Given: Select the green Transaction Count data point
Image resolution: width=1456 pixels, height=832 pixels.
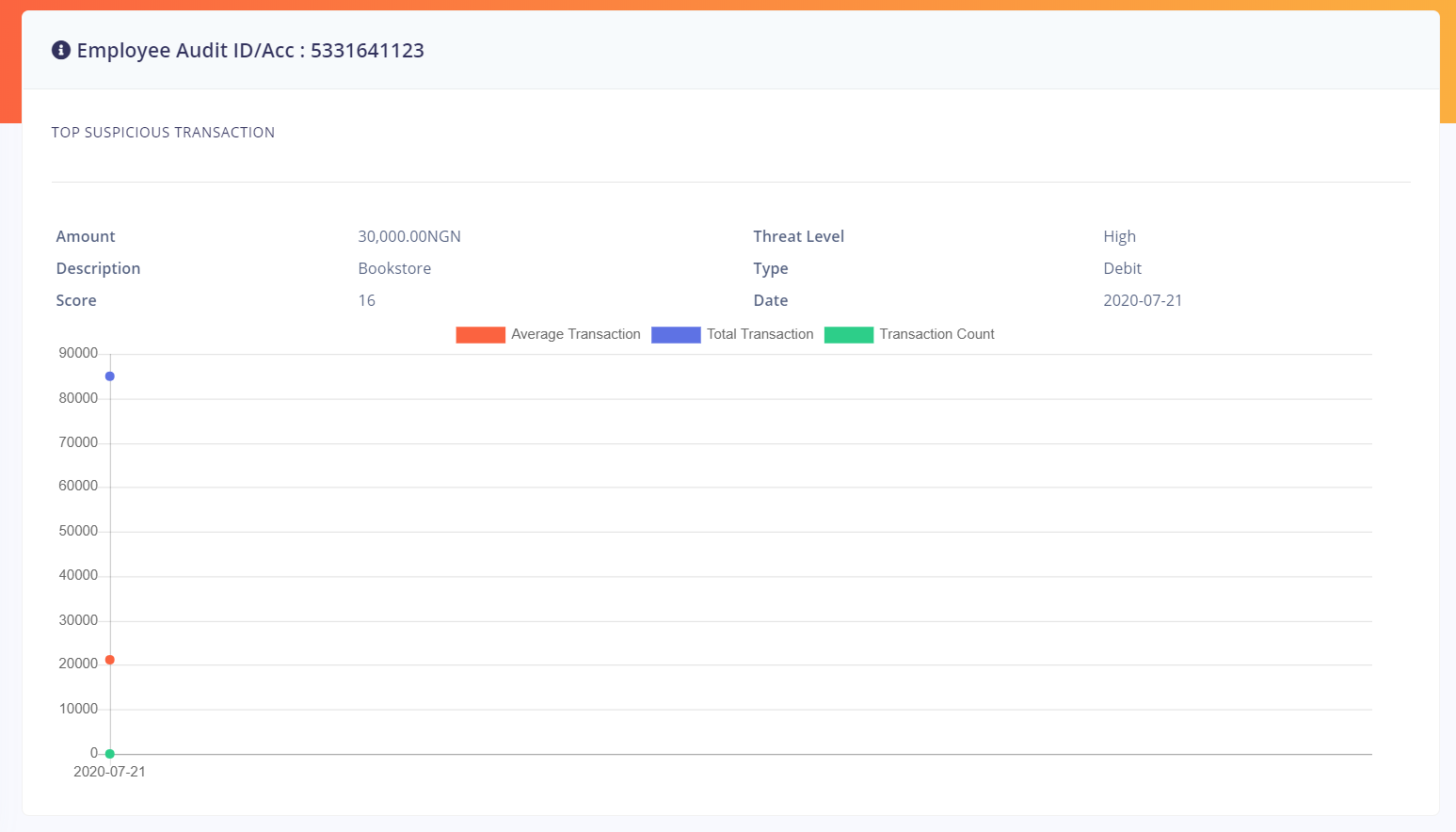Looking at the screenshot, I should 110,753.
